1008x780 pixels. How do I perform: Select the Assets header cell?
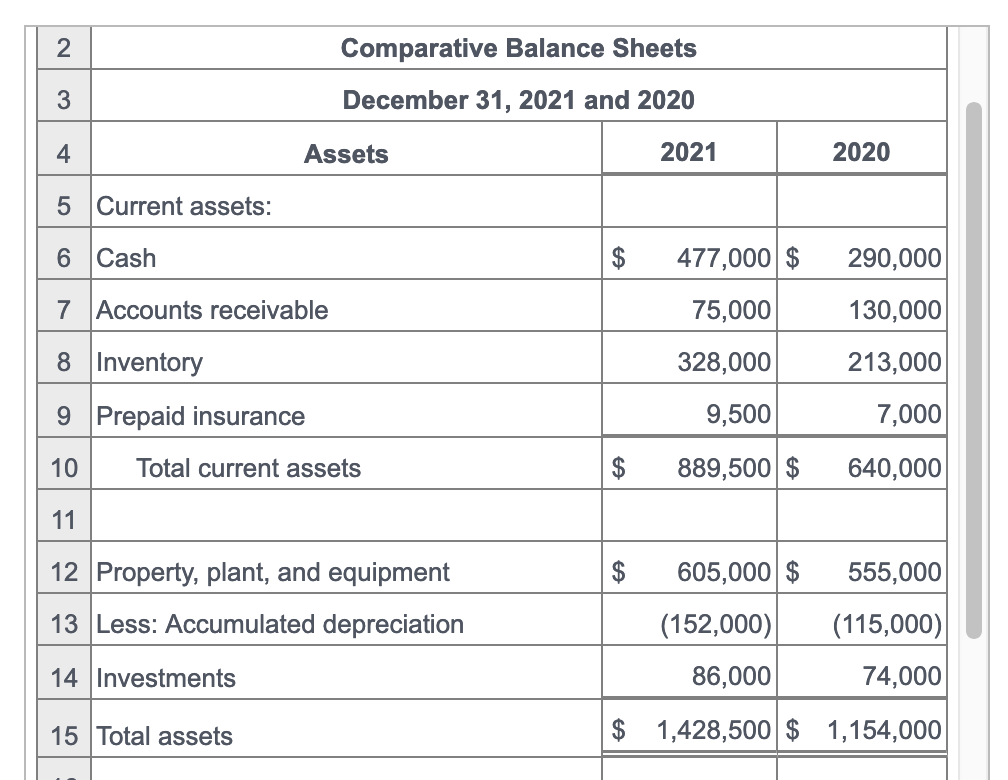tap(346, 153)
